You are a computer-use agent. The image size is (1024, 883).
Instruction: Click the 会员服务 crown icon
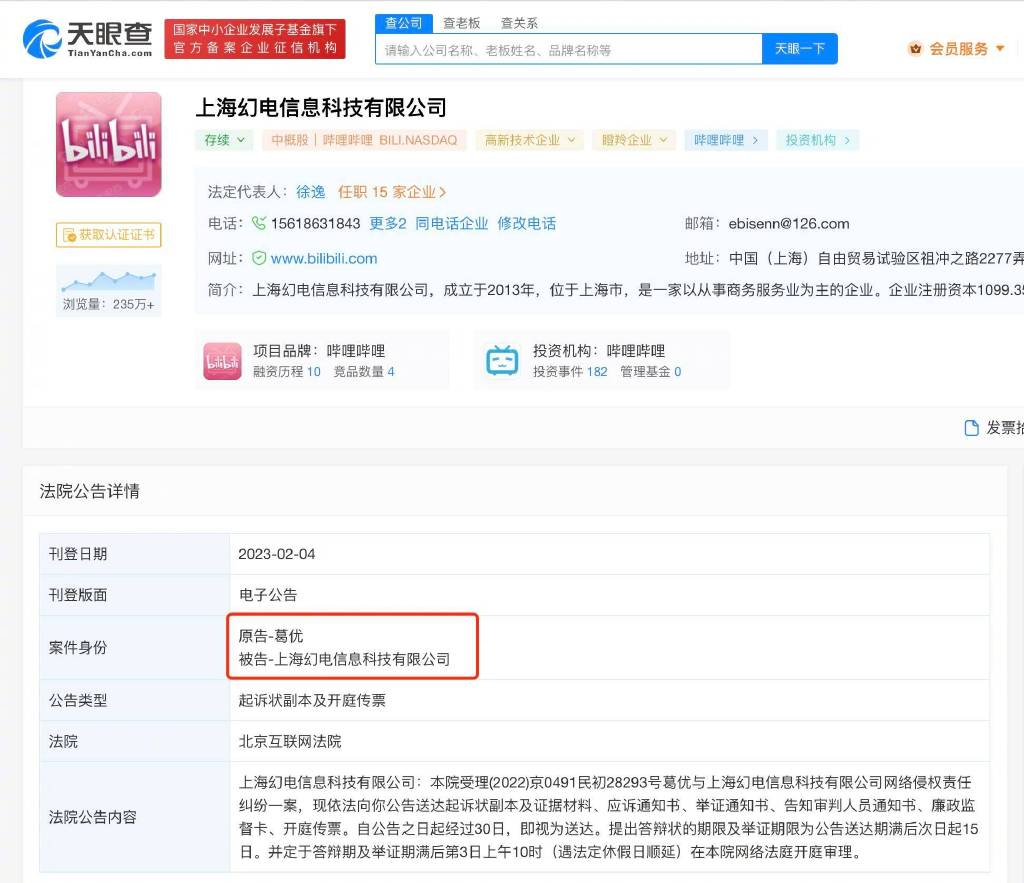(x=916, y=49)
